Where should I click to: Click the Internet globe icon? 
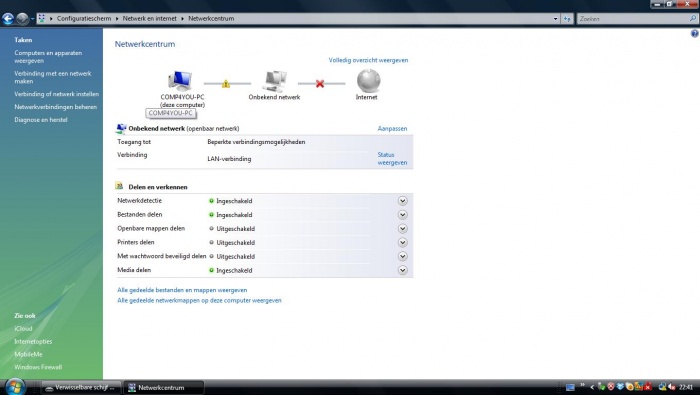click(x=369, y=81)
